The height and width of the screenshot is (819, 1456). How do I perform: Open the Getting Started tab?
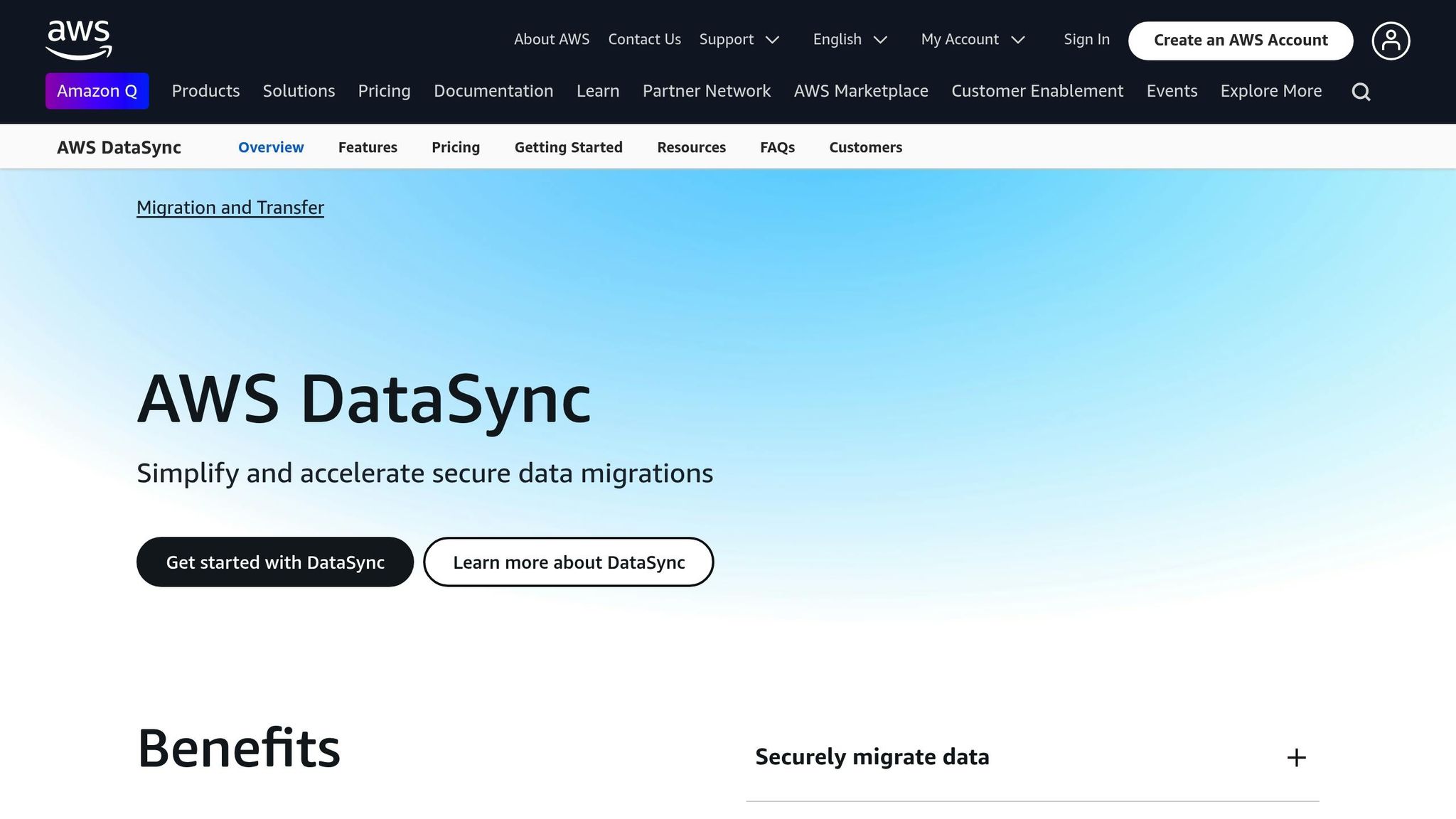click(569, 147)
